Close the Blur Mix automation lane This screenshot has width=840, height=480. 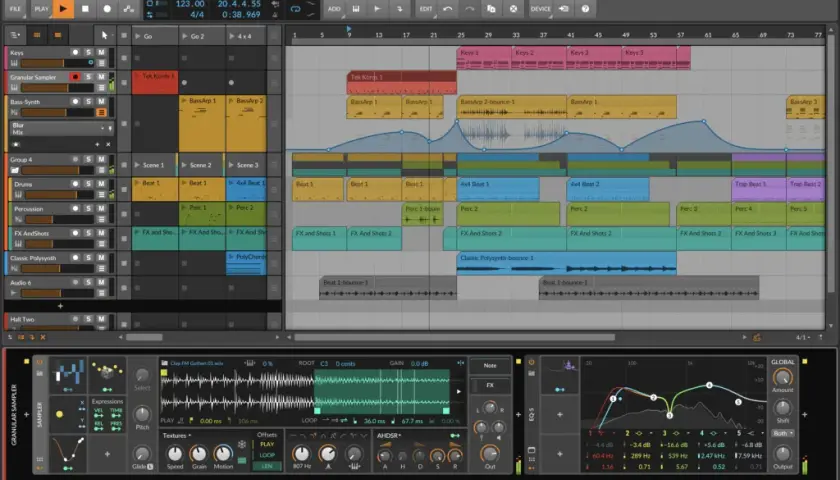(x=108, y=144)
